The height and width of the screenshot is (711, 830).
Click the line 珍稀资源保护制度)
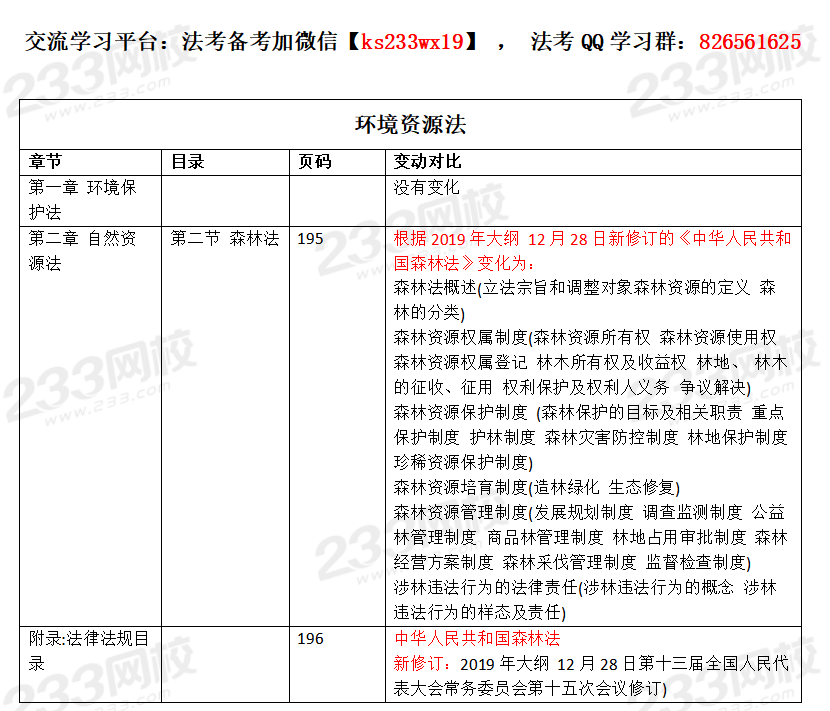click(463, 462)
